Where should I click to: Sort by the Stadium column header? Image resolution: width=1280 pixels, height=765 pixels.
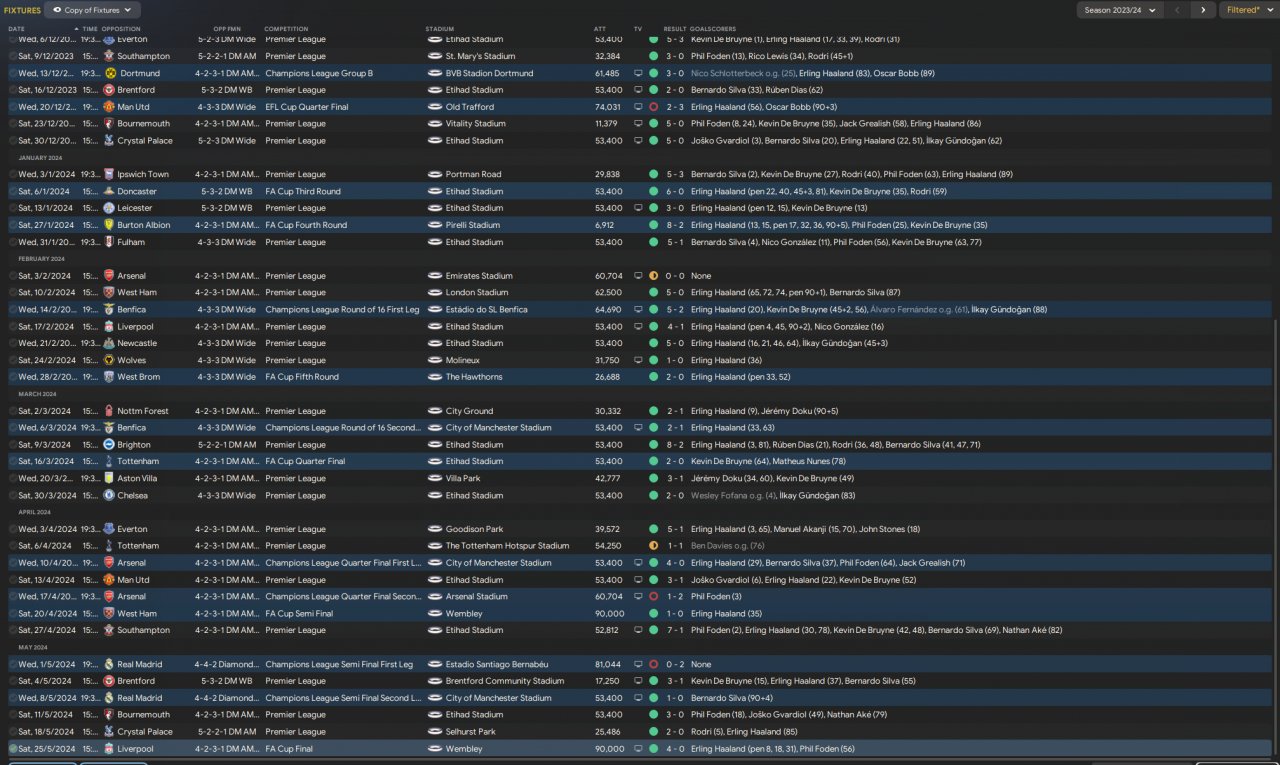(x=440, y=29)
